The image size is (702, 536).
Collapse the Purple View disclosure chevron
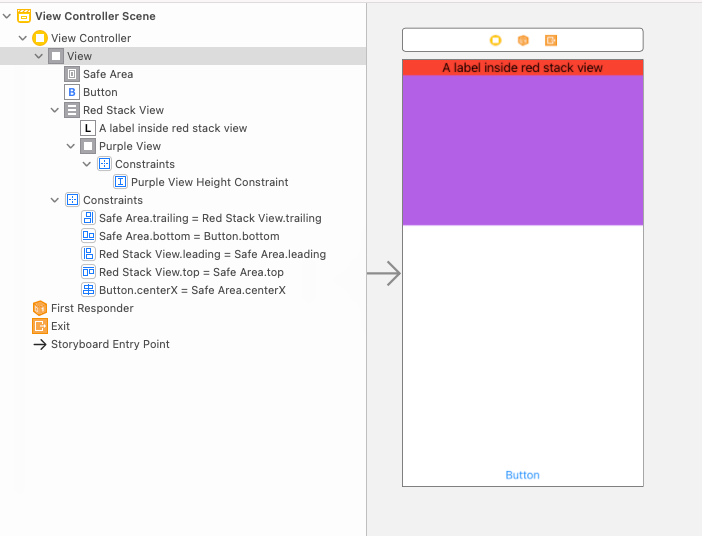pos(71,146)
